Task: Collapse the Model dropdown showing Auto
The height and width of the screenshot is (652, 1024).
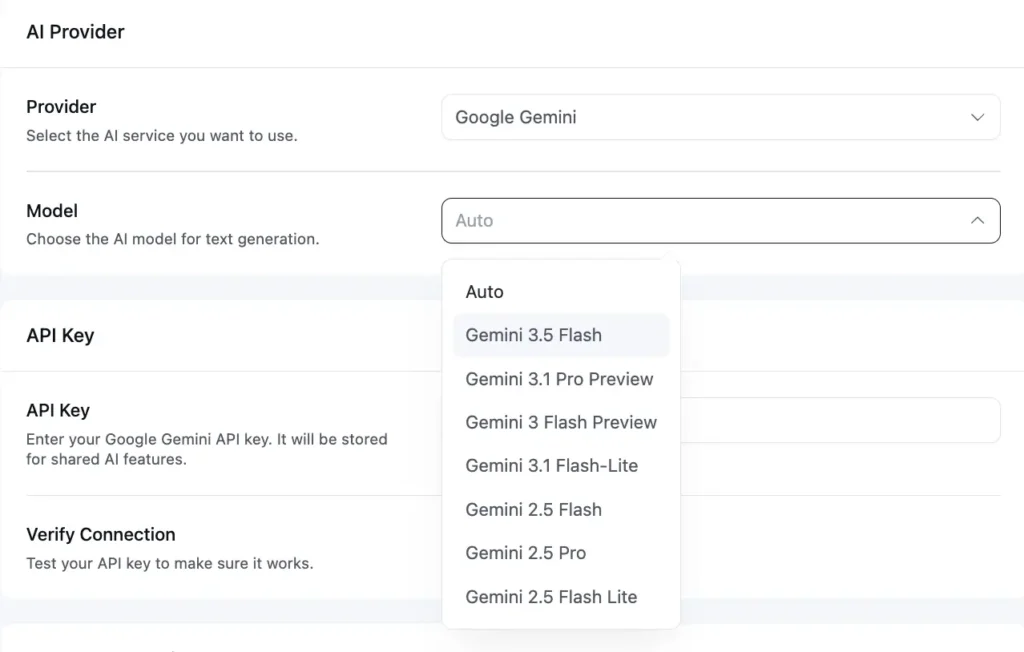Action: click(720, 221)
